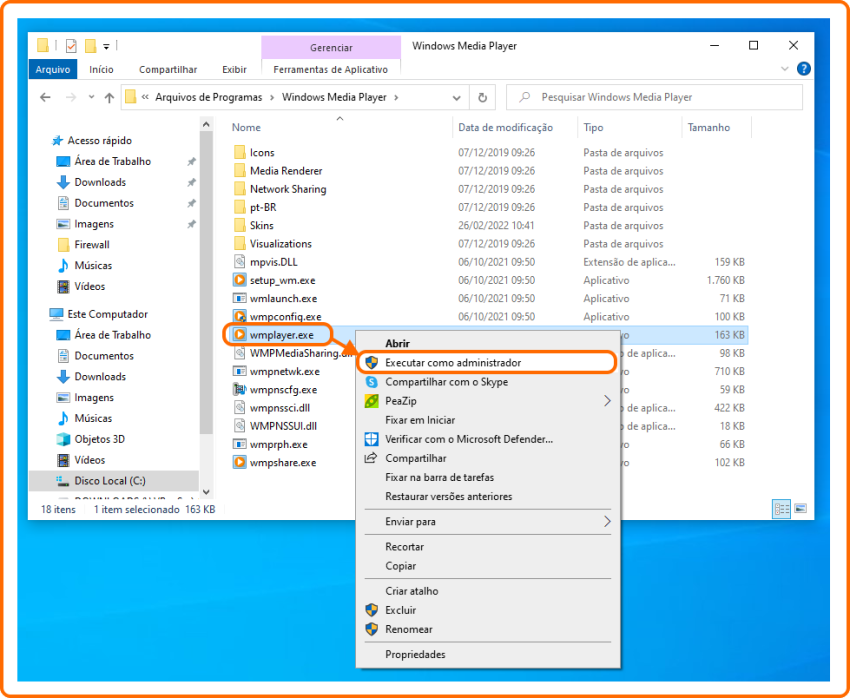Sort by the Tipo column header

594,127
